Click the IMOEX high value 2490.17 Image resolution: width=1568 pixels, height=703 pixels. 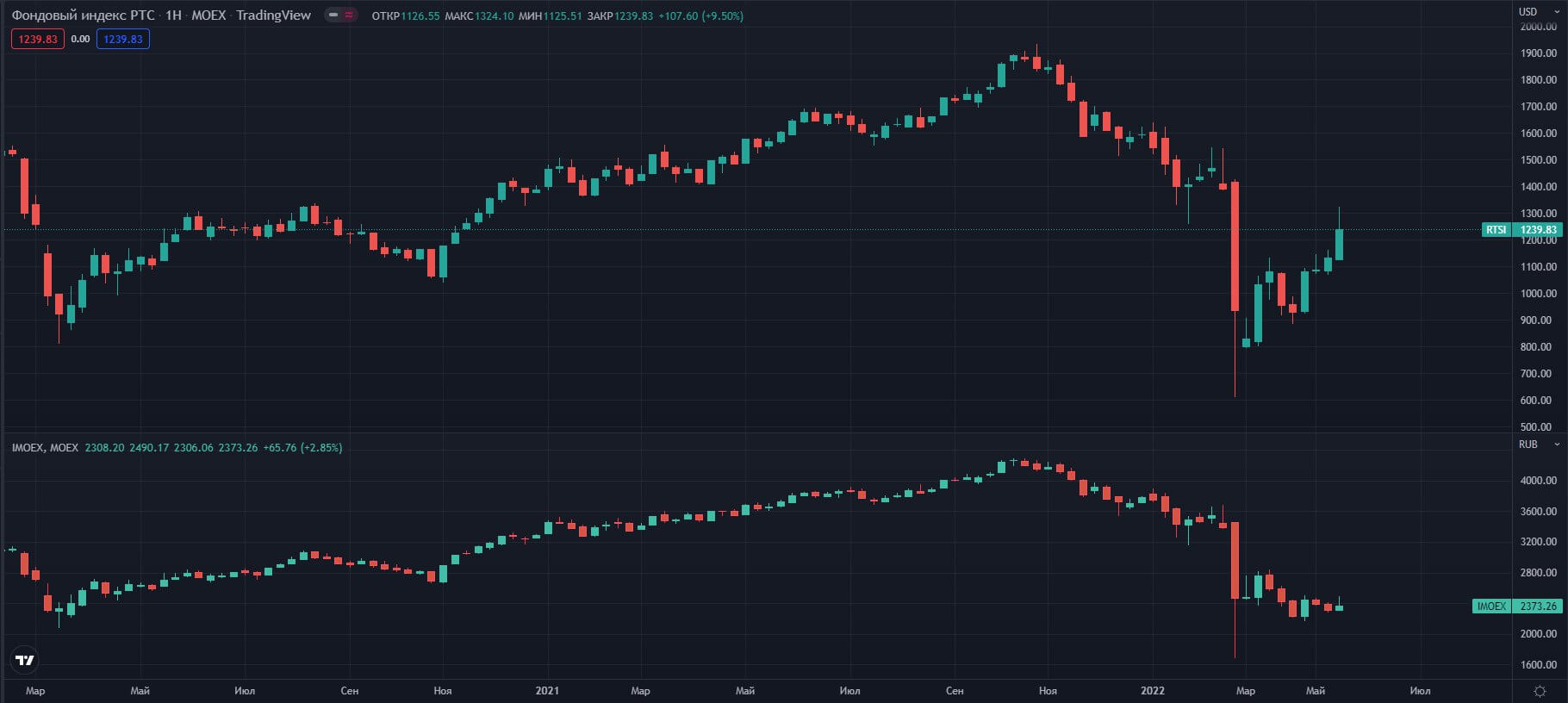pos(149,447)
